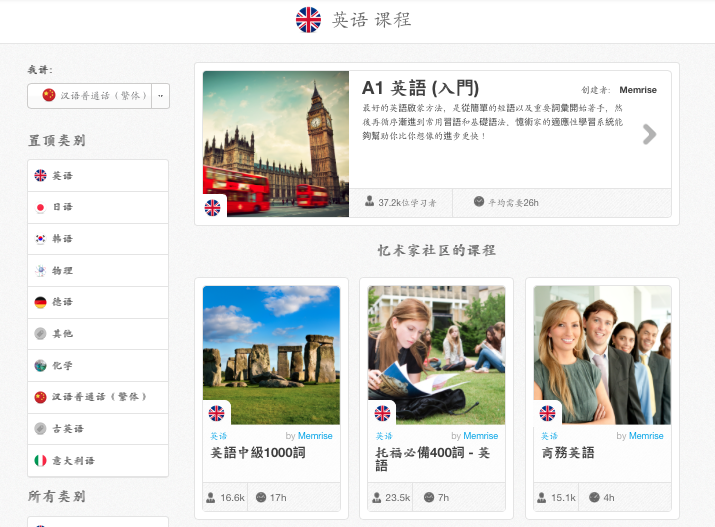Open the Memrise author link on the 商務英語 card

(x=646, y=436)
